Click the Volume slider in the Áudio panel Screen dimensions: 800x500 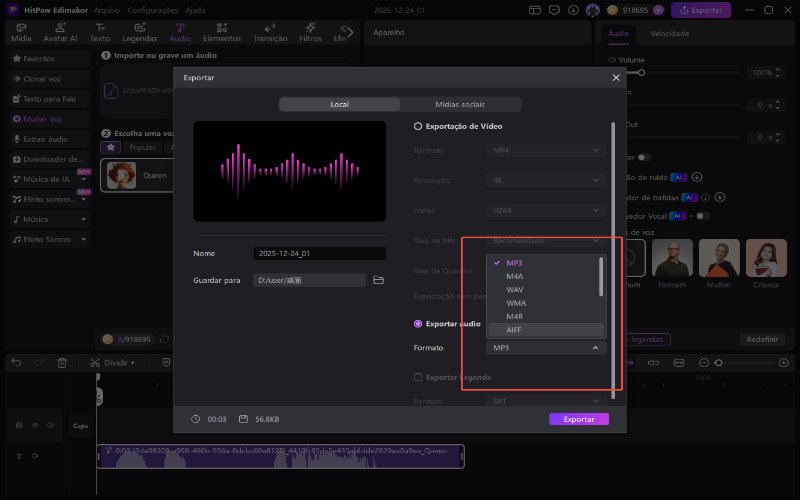[690, 73]
